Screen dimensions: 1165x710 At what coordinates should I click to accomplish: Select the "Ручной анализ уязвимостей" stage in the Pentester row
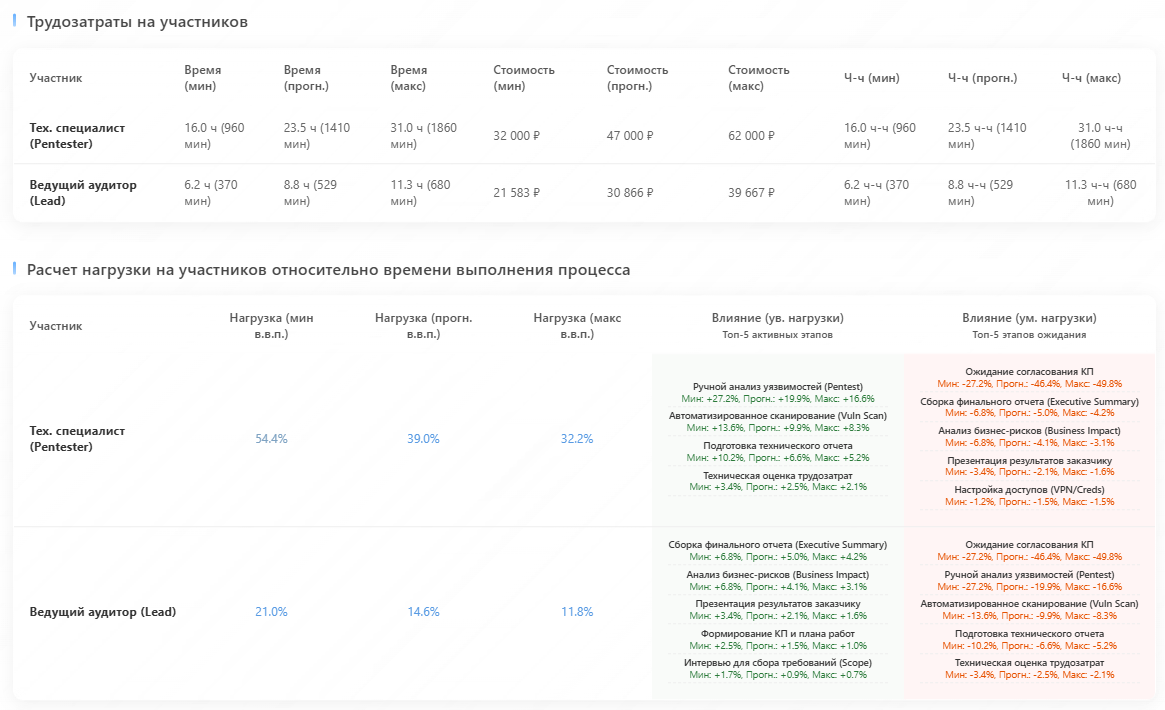click(777, 386)
